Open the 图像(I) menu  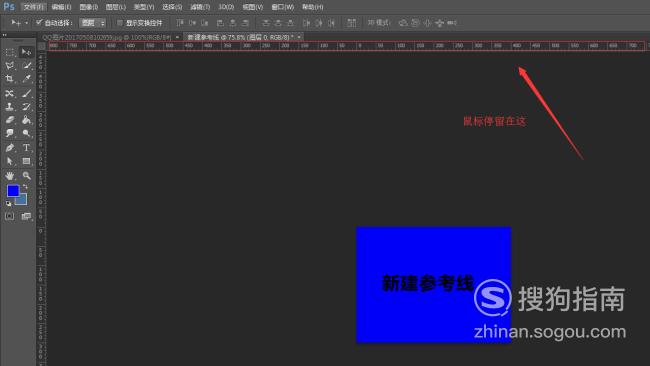point(89,7)
